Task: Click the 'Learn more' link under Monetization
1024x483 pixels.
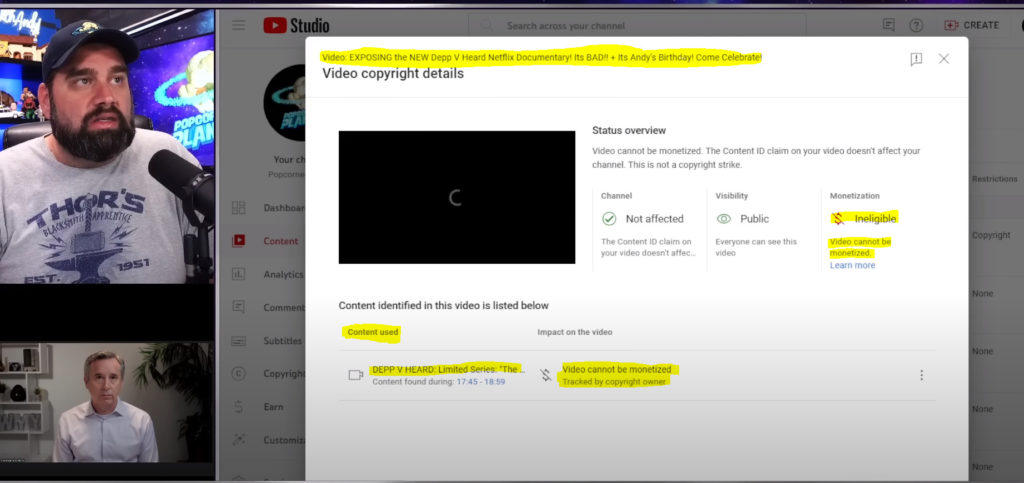Action: 852,266
